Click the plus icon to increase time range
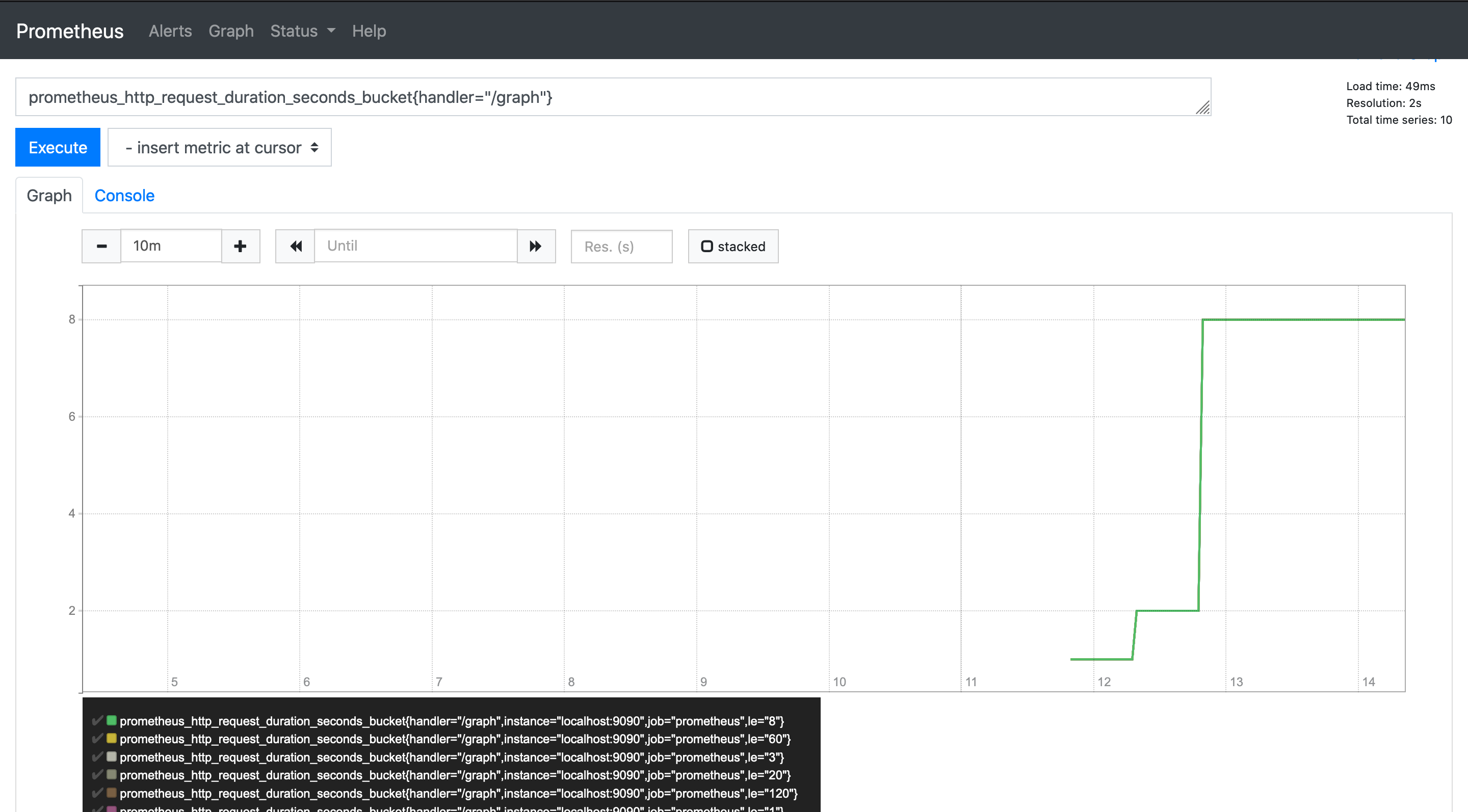This screenshot has height=812, width=1468. 241,246
